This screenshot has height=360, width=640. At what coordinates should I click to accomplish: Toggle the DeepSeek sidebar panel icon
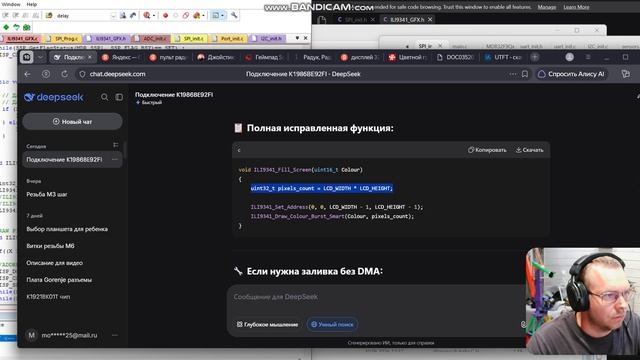pyautogui.click(x=119, y=97)
